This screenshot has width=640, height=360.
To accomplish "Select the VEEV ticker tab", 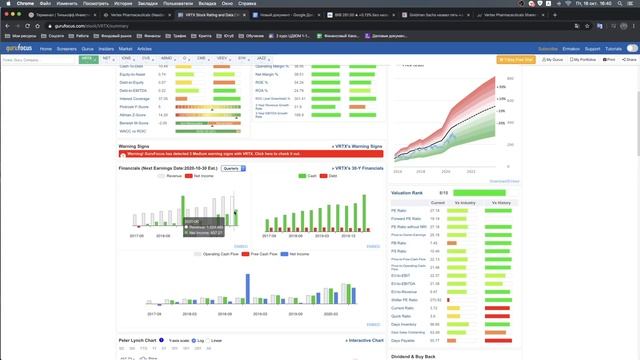I will 224,59.
